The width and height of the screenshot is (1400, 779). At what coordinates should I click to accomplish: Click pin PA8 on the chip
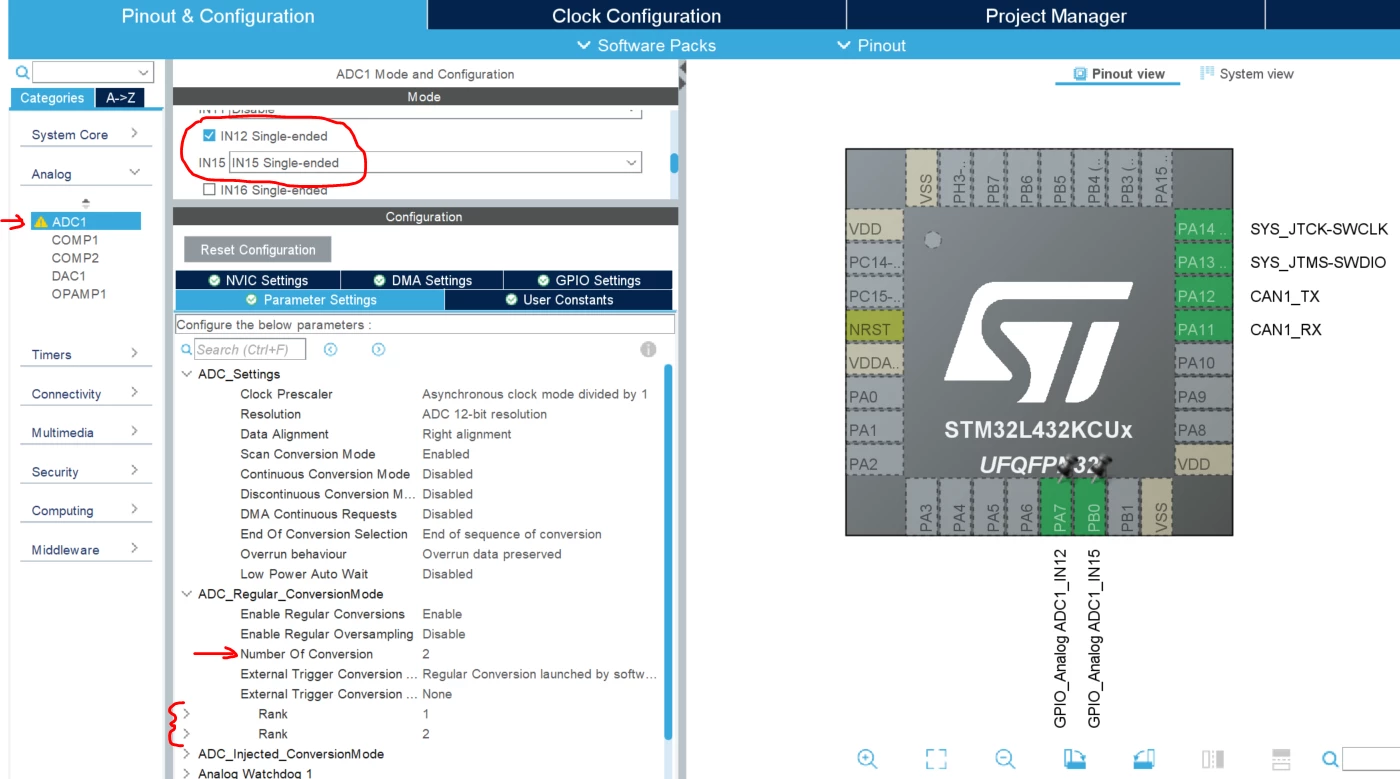coord(1203,431)
